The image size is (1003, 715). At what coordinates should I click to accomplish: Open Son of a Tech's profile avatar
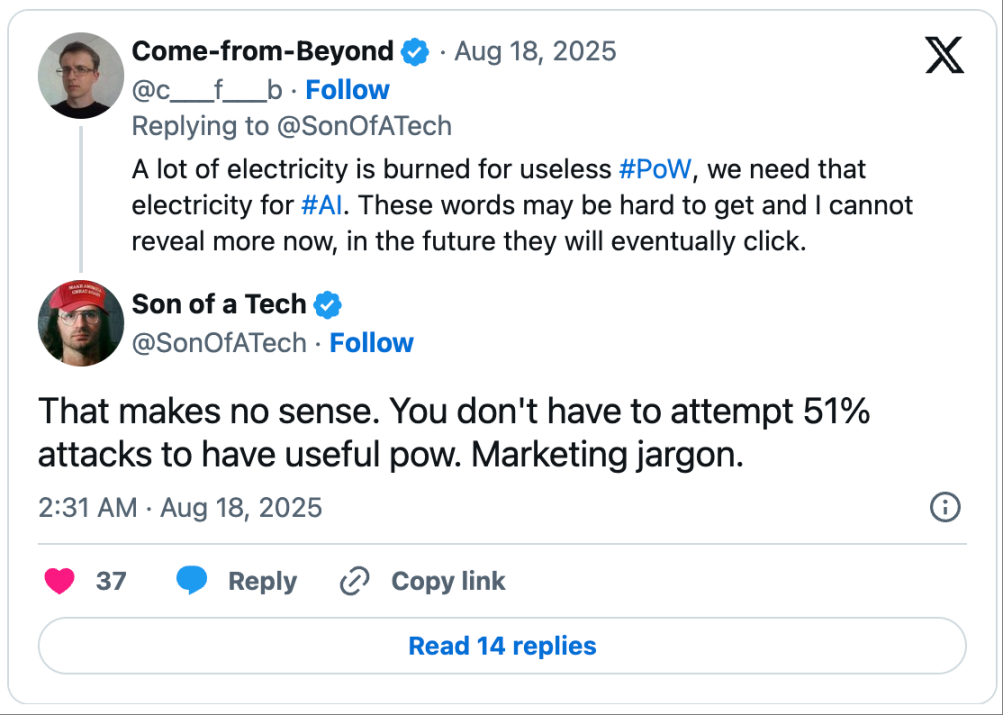tap(81, 322)
